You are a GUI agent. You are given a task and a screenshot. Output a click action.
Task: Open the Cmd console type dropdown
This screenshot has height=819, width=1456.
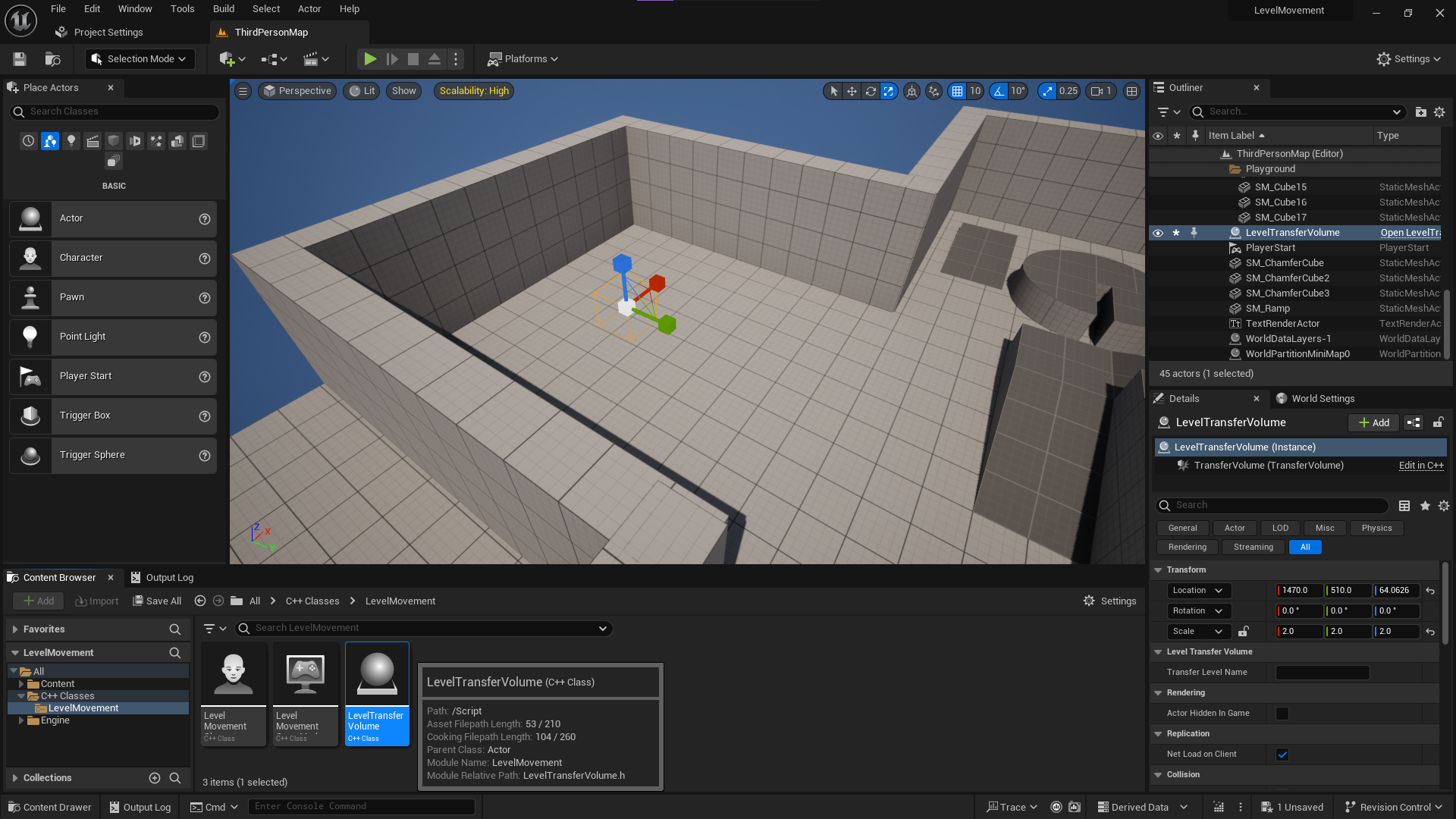pyautogui.click(x=215, y=807)
